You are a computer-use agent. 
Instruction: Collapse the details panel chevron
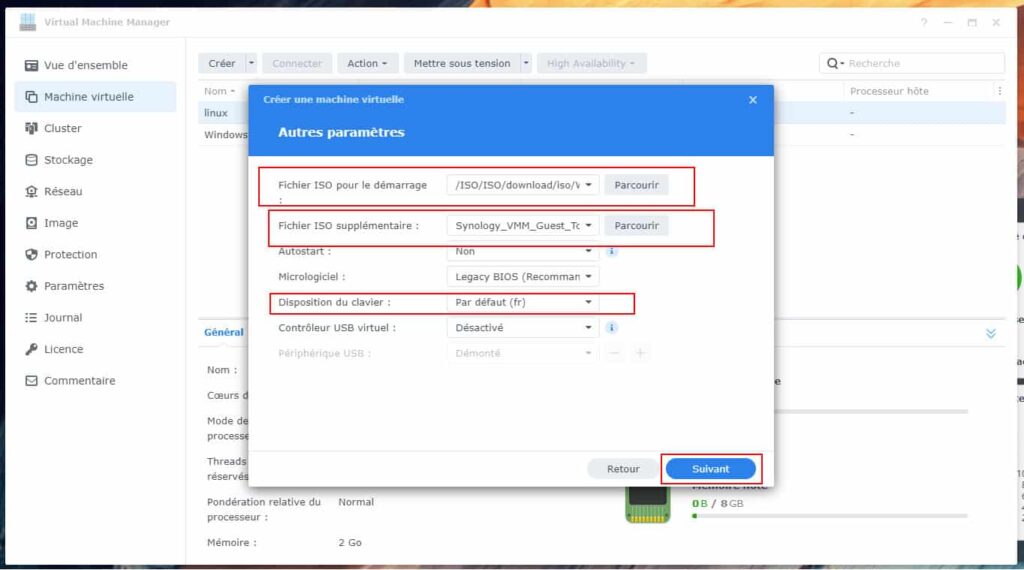[991, 334]
